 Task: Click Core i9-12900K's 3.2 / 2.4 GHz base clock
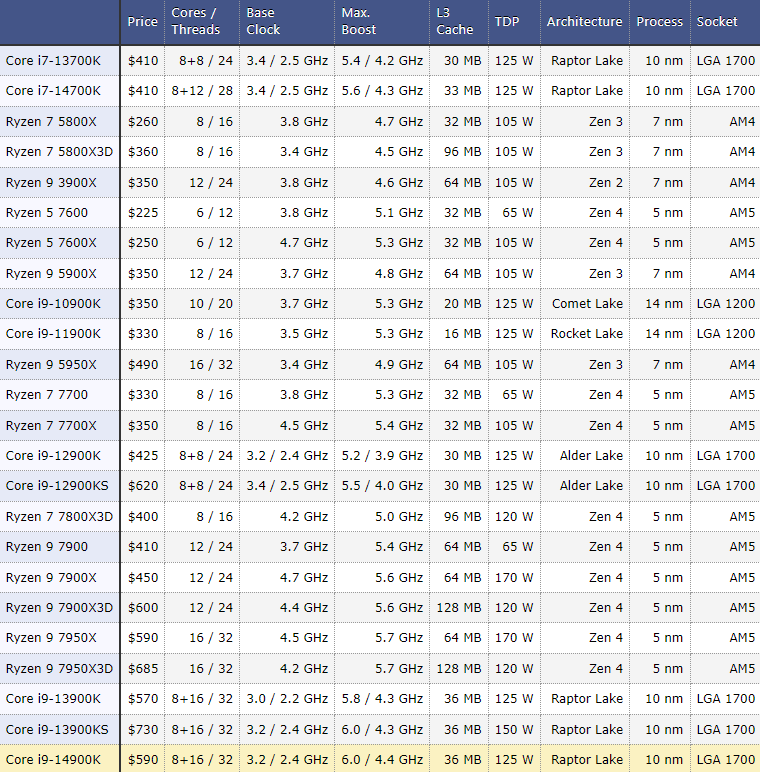(x=287, y=456)
